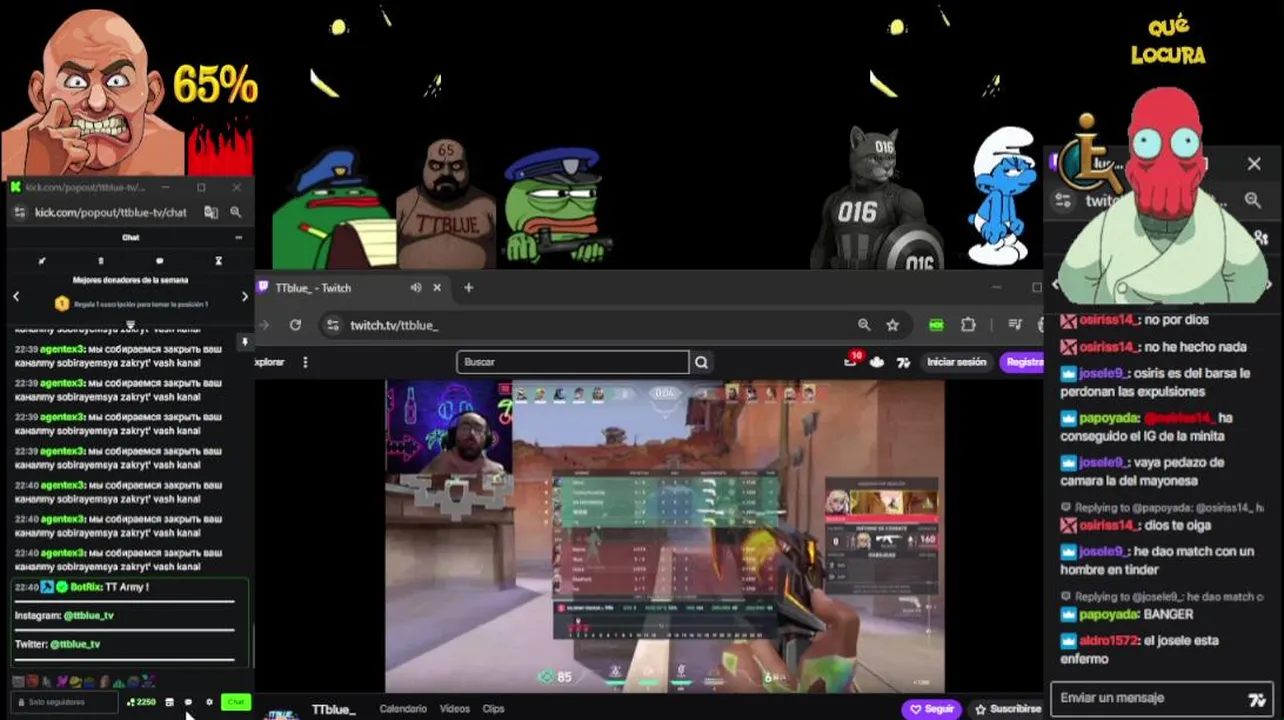1284x720 pixels.
Task: Click the Twitch stream video player
Action: pyautogui.click(x=665, y=536)
